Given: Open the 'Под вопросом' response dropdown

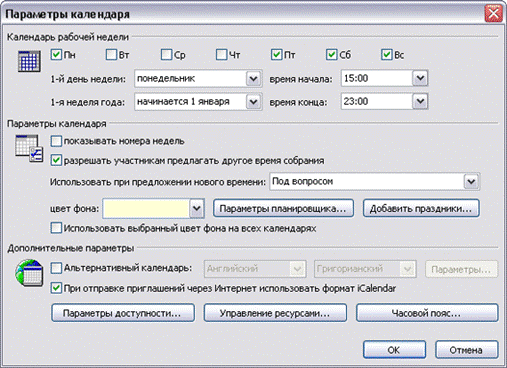Looking at the screenshot, I should tap(471, 182).
